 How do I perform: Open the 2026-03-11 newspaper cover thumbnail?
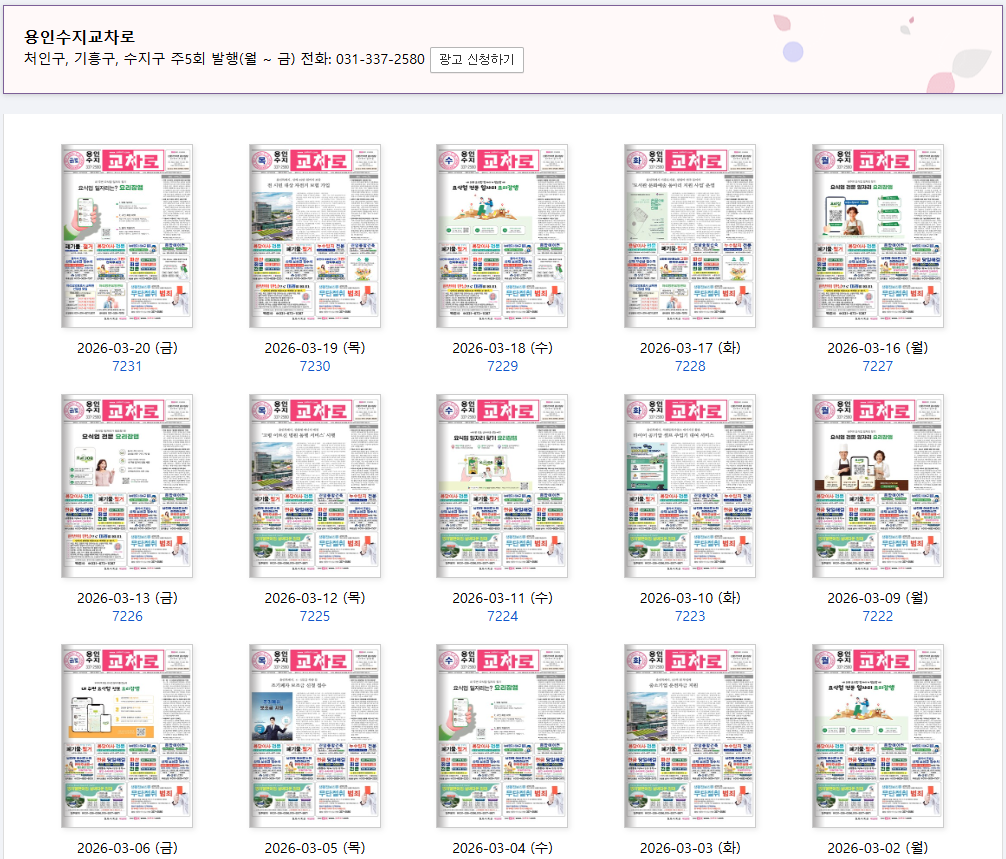point(502,487)
